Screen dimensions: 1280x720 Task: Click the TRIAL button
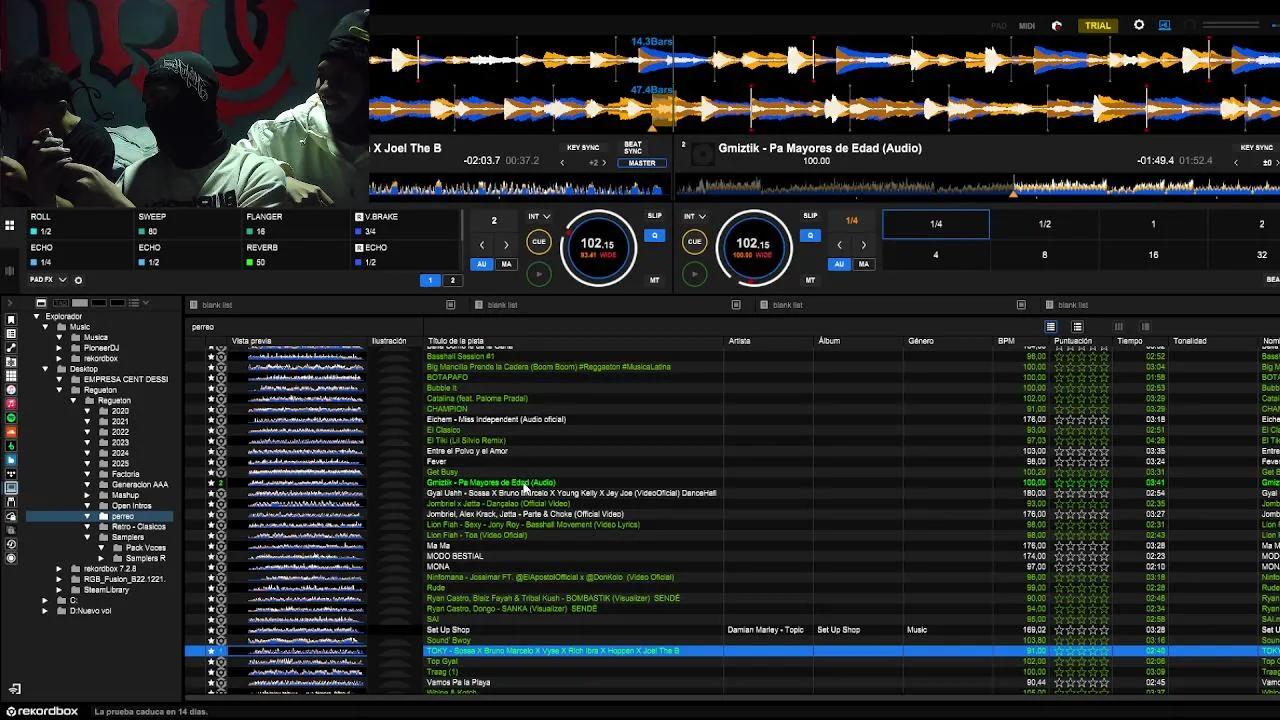click(1098, 26)
